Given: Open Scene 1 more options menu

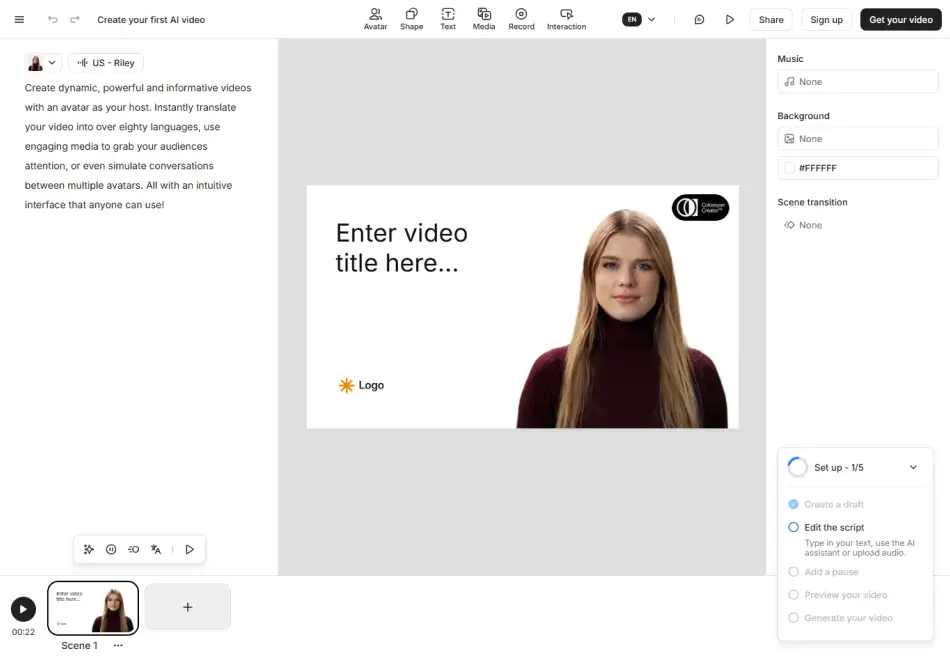Looking at the screenshot, I should pos(118,646).
